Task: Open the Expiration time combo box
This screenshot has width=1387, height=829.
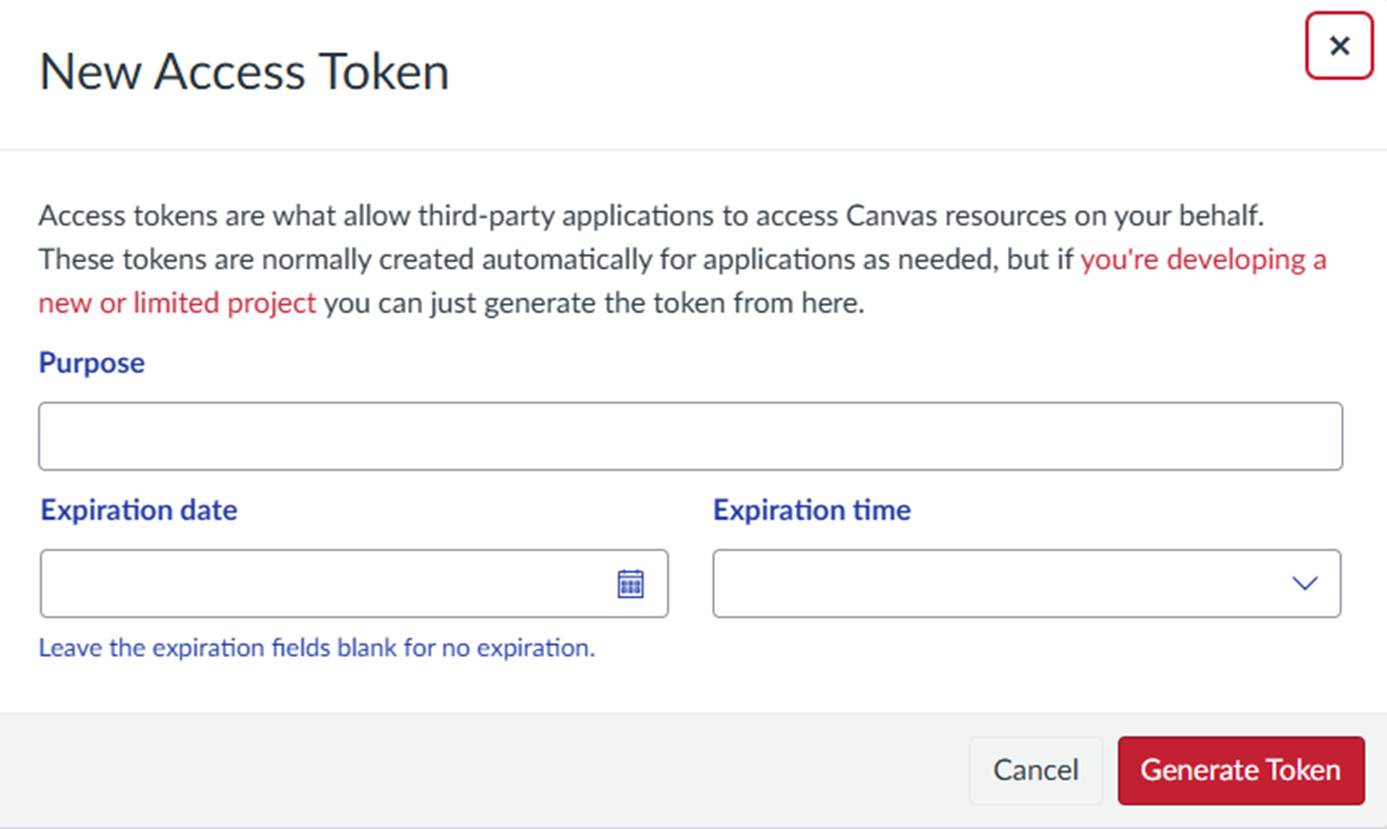Action: pos(1026,583)
